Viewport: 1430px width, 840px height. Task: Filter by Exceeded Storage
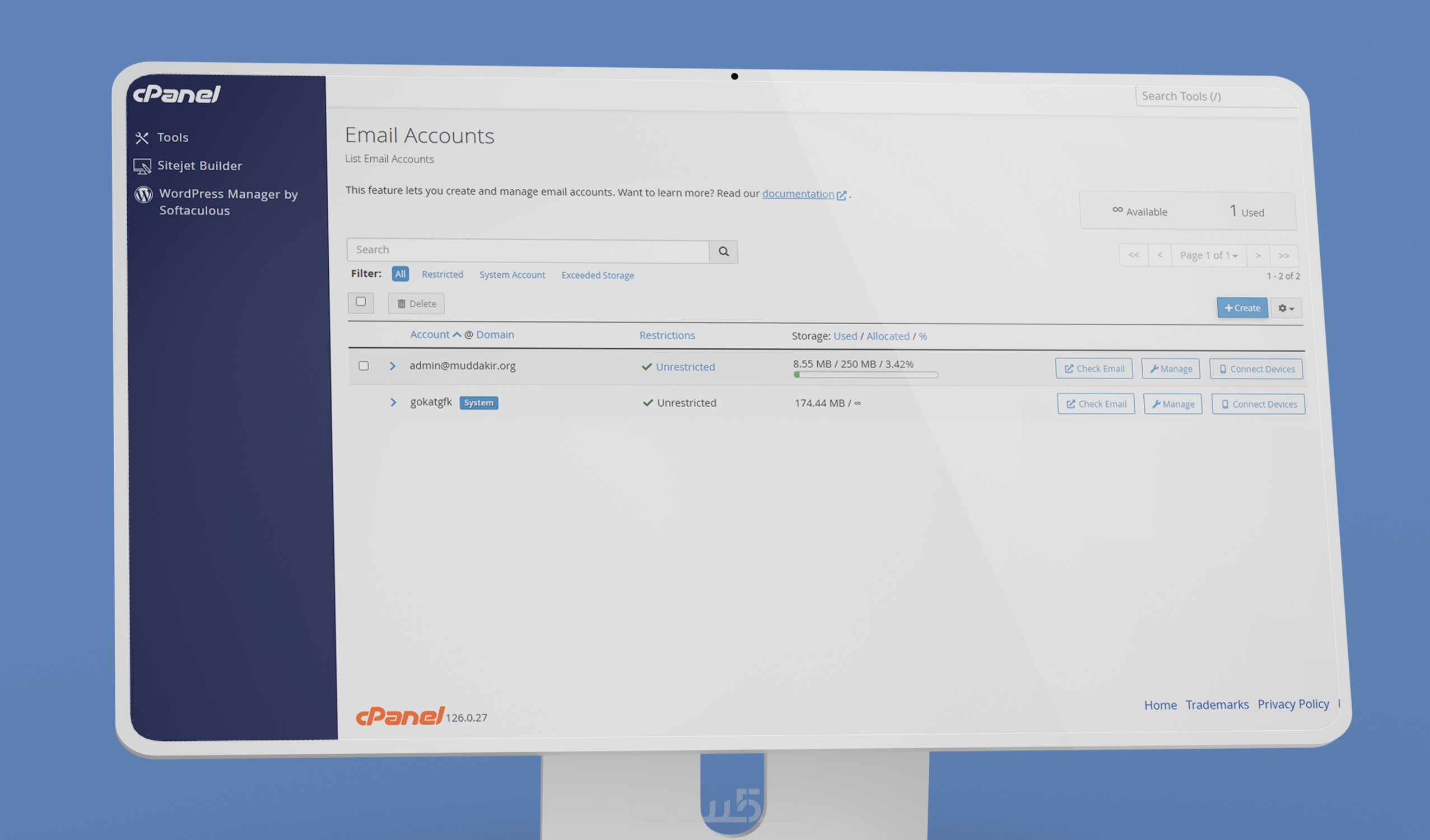597,275
